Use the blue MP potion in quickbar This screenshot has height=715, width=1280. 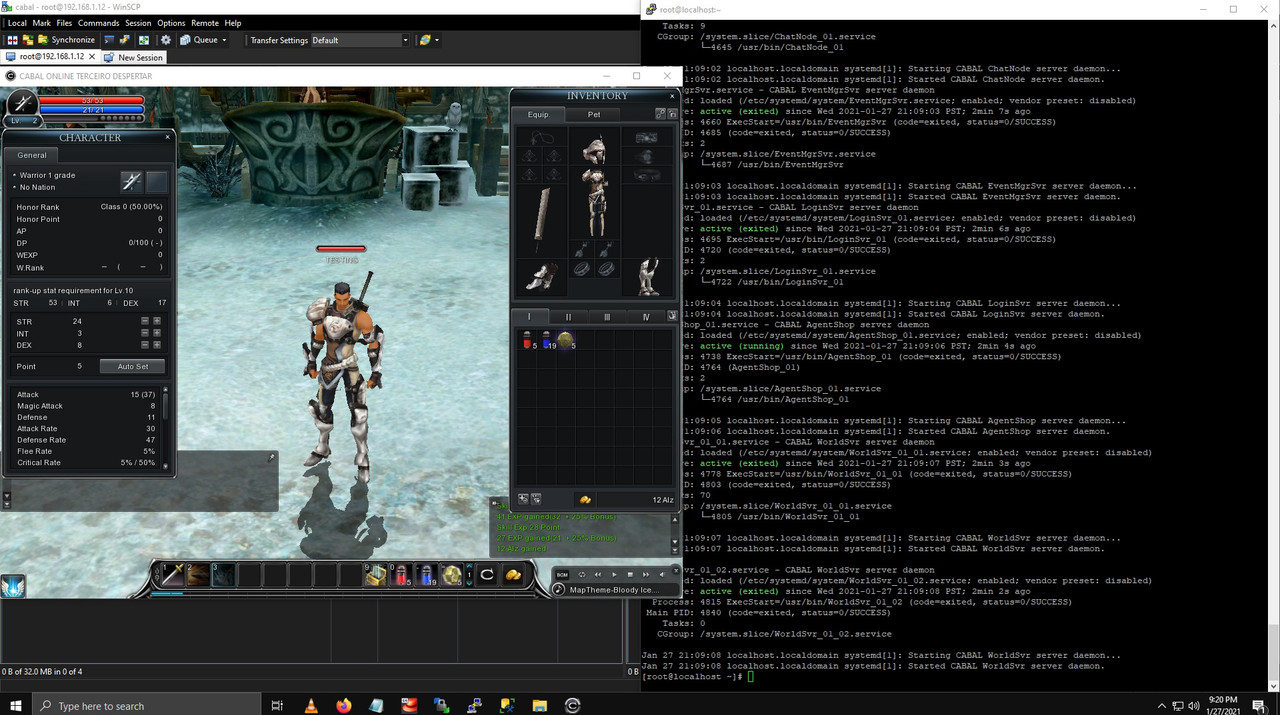426,574
